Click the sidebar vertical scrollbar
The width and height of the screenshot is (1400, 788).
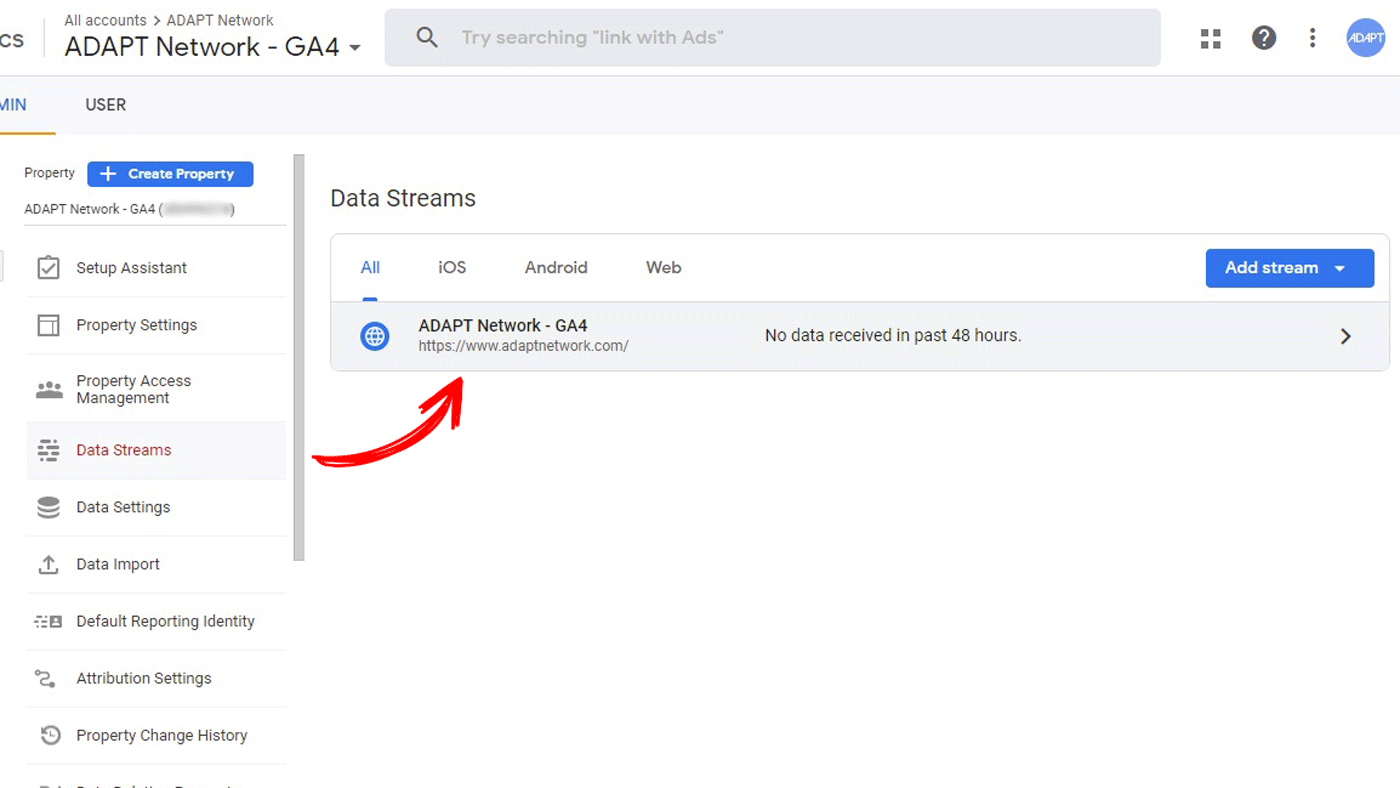coord(299,357)
